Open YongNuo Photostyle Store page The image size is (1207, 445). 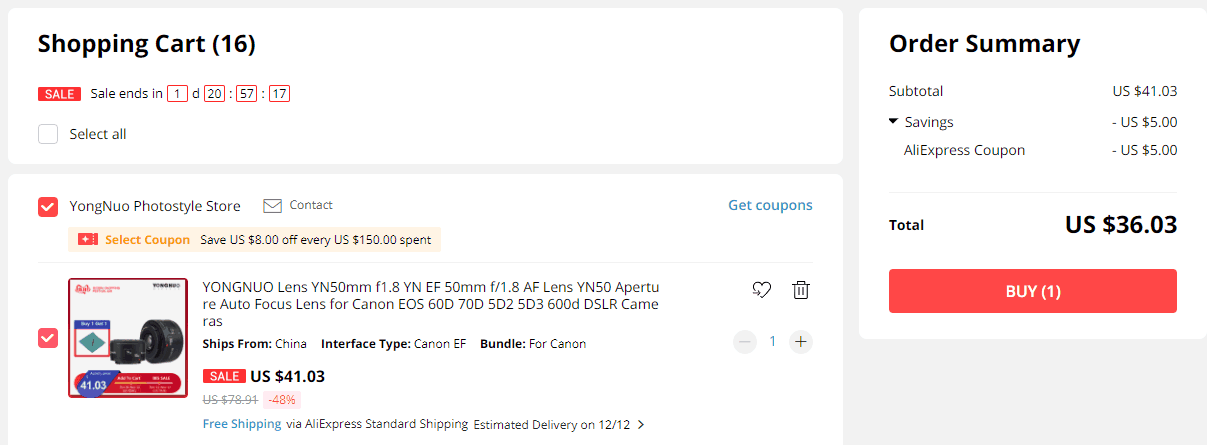pos(155,207)
